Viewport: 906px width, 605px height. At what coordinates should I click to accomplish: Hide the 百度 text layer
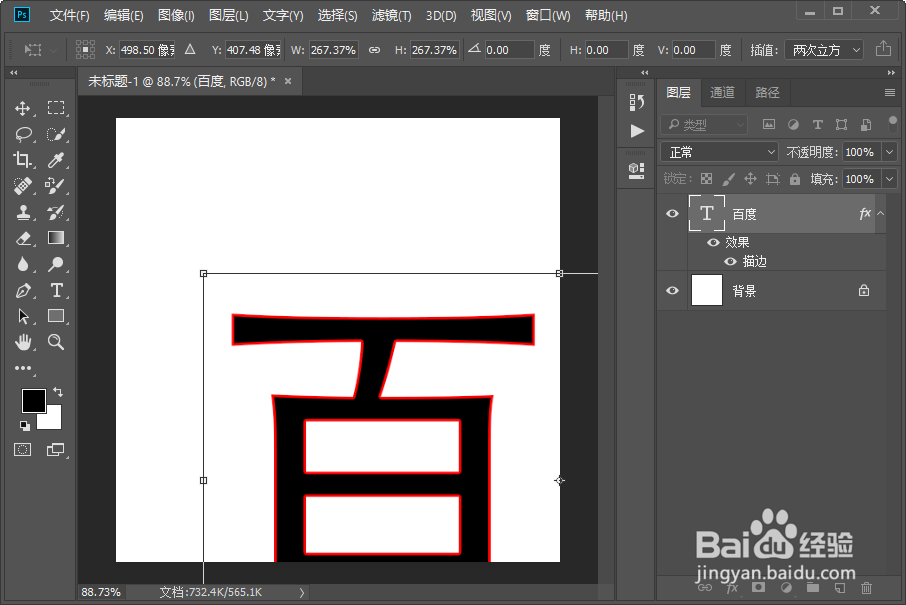672,214
